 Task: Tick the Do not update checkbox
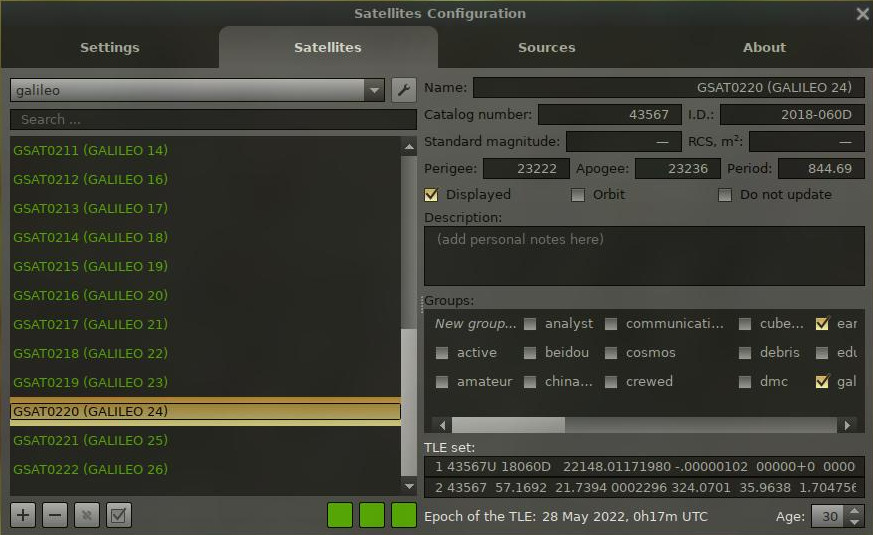[x=725, y=195]
